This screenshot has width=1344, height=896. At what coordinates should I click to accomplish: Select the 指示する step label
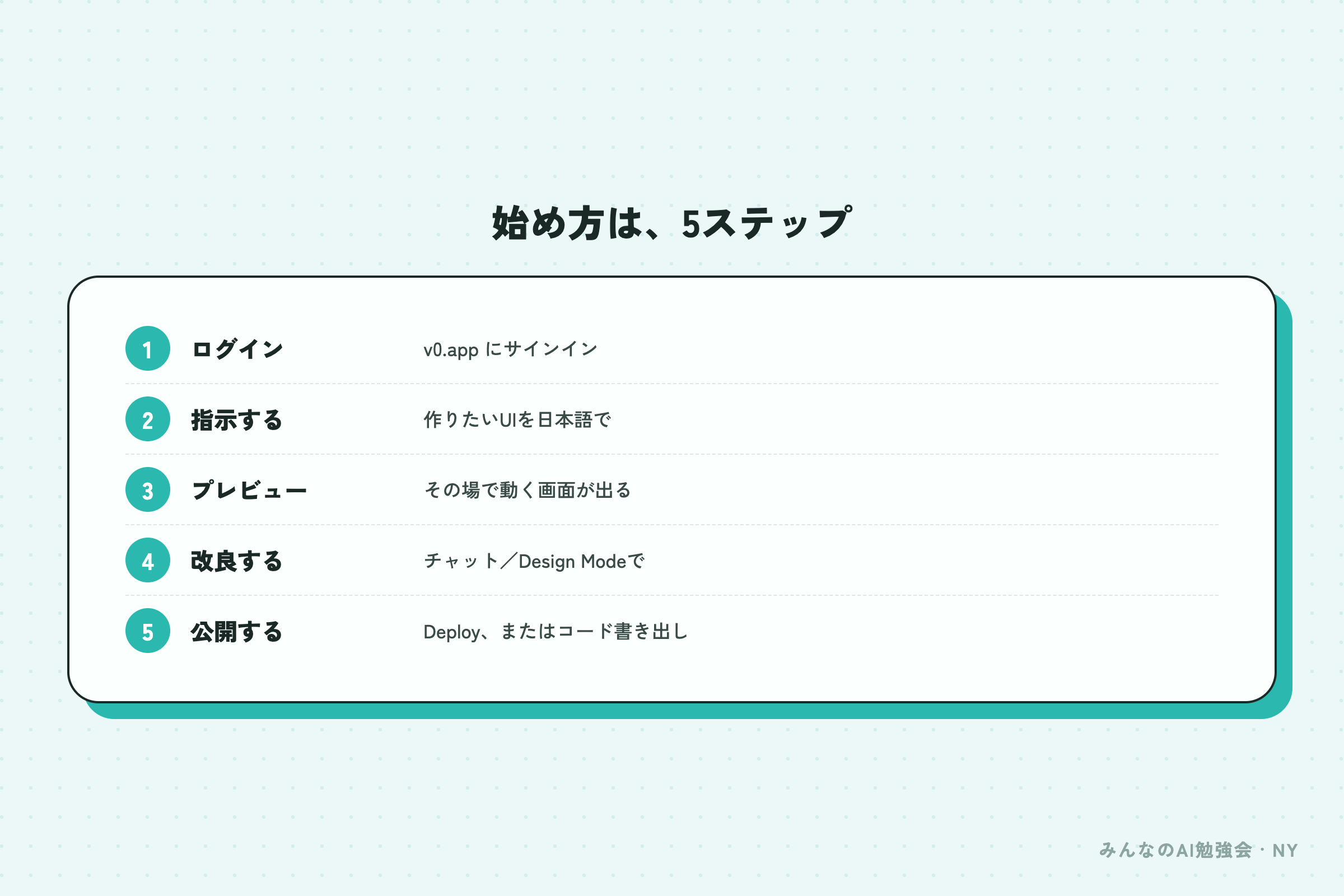(237, 420)
